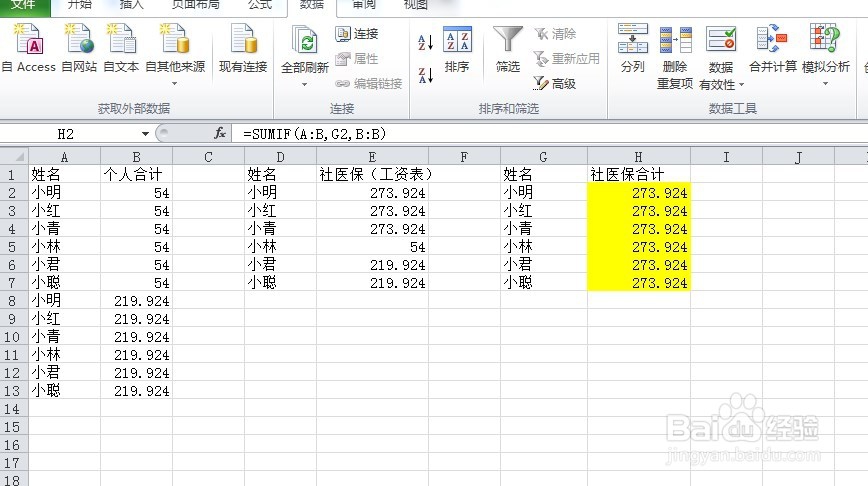The width and height of the screenshot is (868, 486).
Task: Click cell H1 社医保合计
Action: pos(639,175)
